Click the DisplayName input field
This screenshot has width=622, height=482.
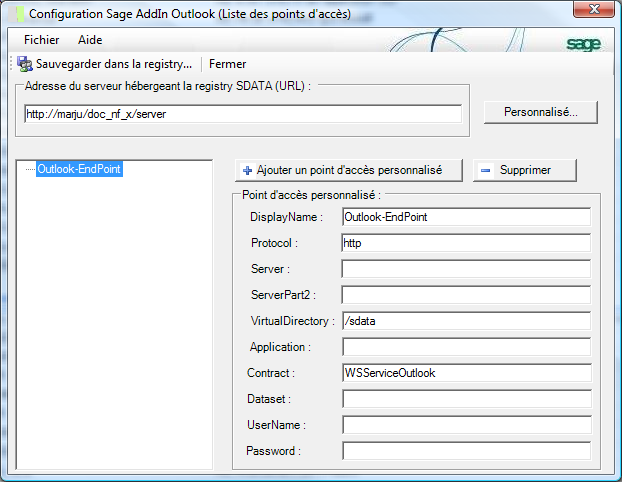[466, 217]
